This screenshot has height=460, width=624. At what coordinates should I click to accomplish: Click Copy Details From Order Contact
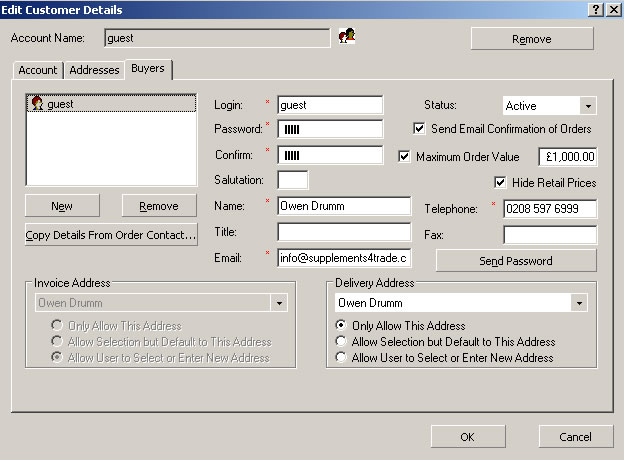coord(111,236)
